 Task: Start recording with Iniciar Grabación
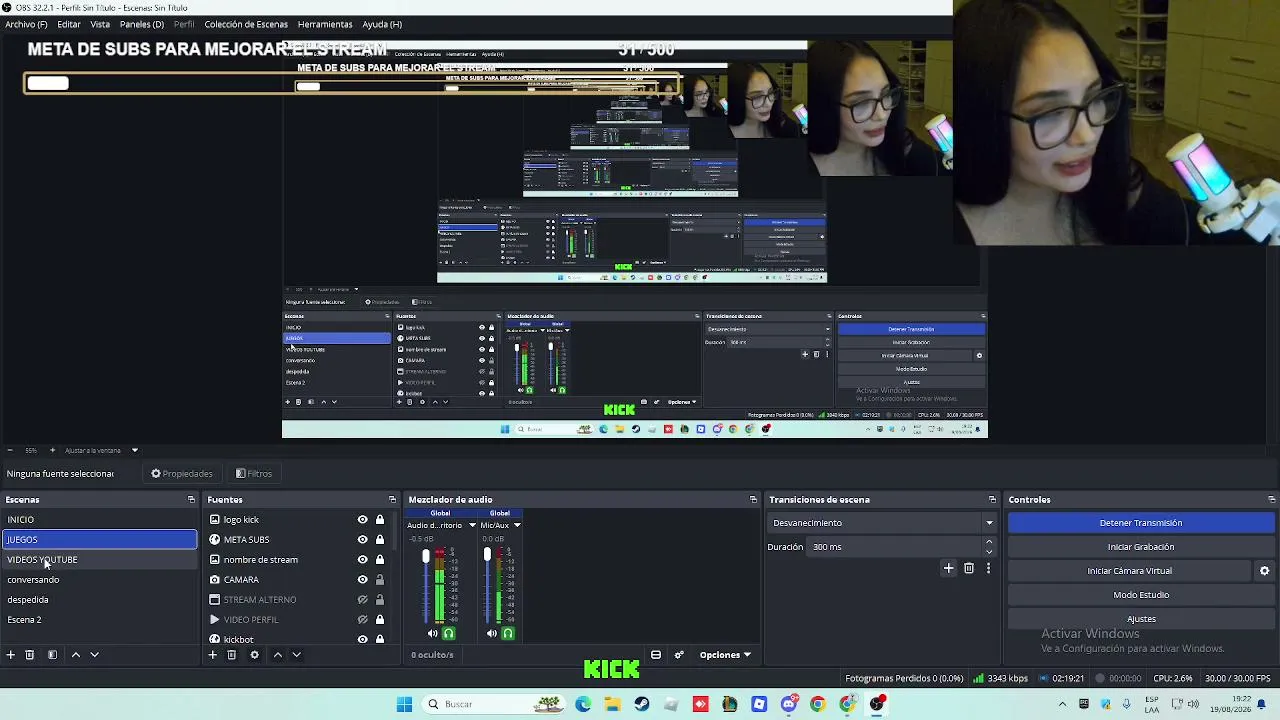(1141, 547)
